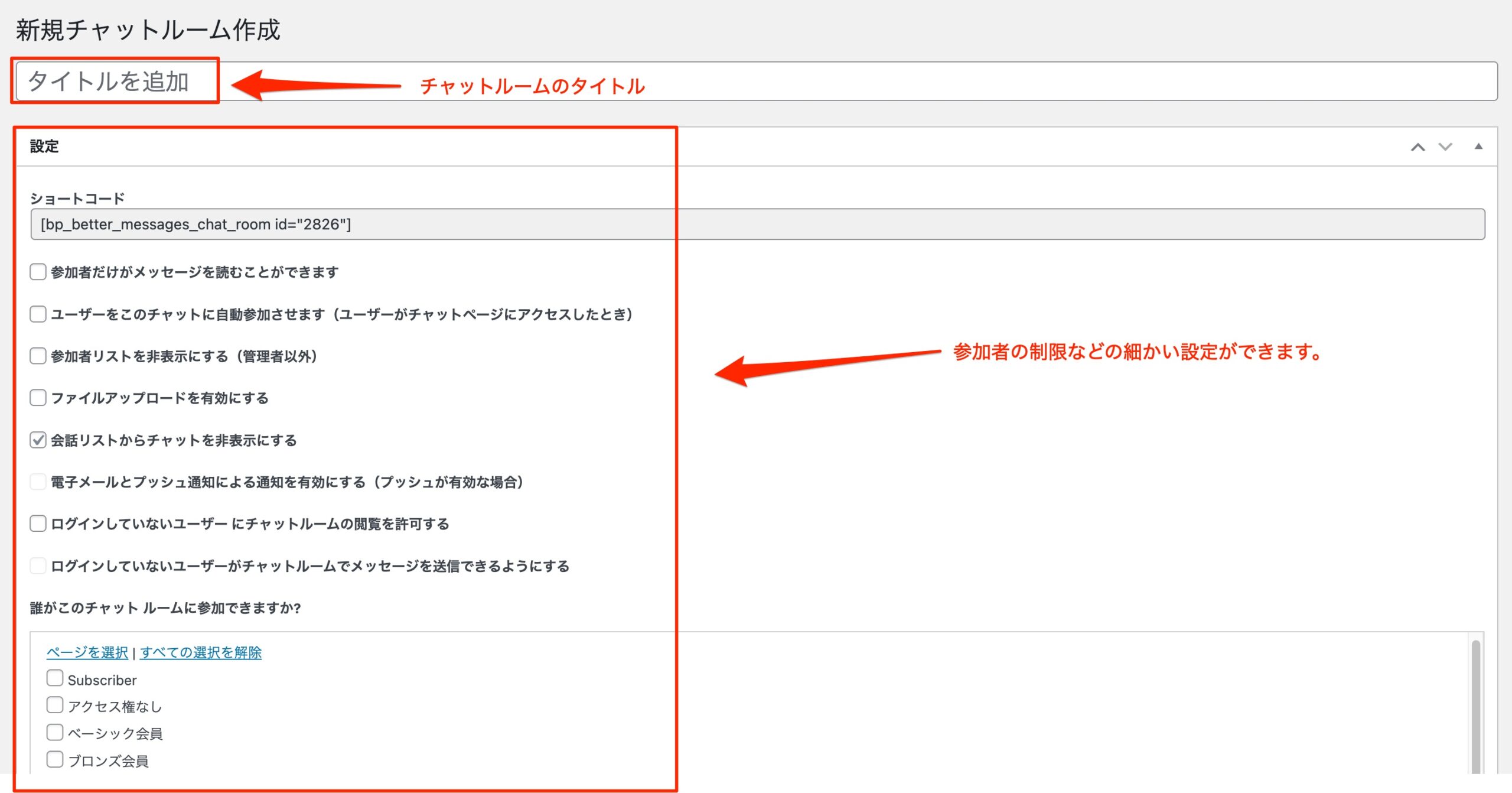The image size is (1512, 793).
Task: Allow logged-out users to view chat room
Action: 38,524
